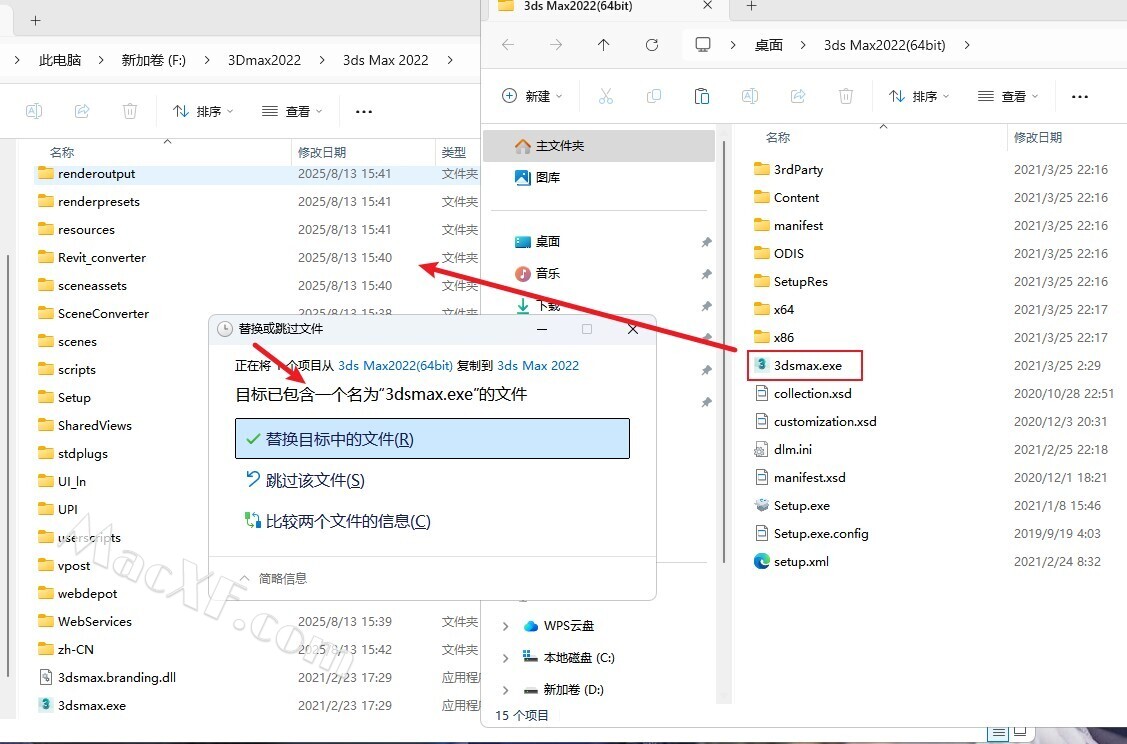This screenshot has height=744, width=1127.
Task: Open the 排序 dropdown in the right window
Action: pyautogui.click(x=919, y=96)
